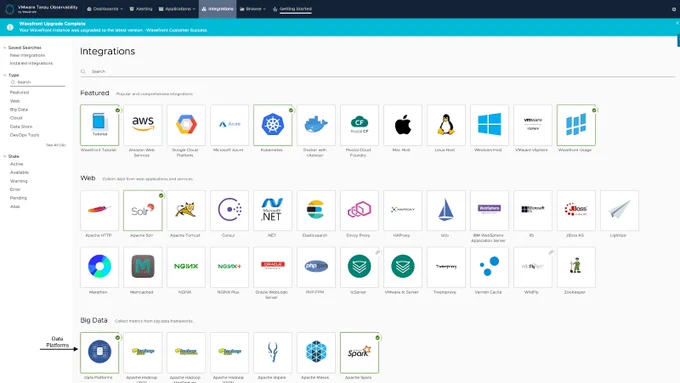The image size is (680, 383).
Task: Select the PHP-FPM integration tile
Action: (316, 267)
